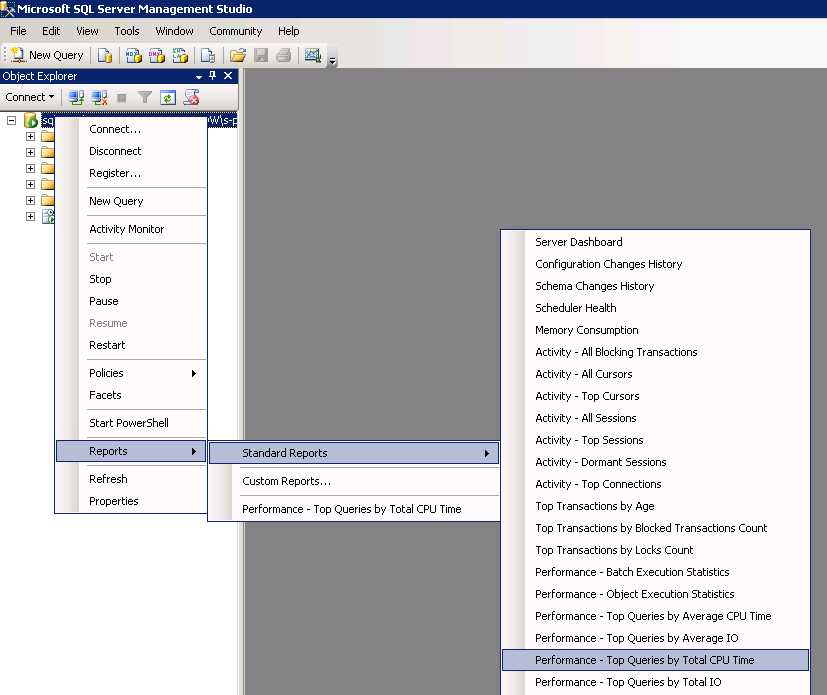Open the Server Dashboard report
Image resolution: width=827 pixels, height=695 pixels.
click(655, 243)
